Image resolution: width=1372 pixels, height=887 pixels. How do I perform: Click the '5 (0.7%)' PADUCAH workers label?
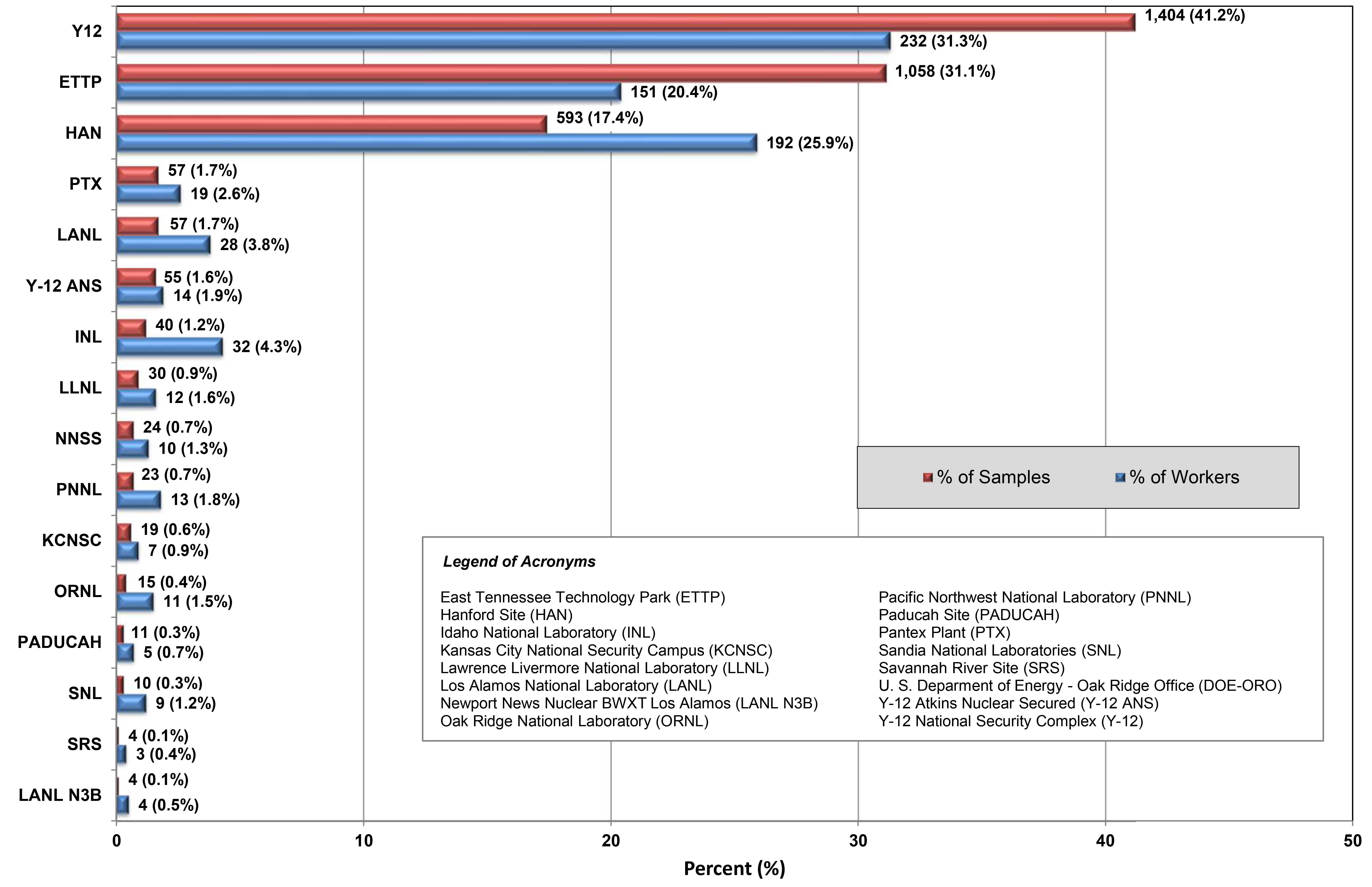pos(174,653)
